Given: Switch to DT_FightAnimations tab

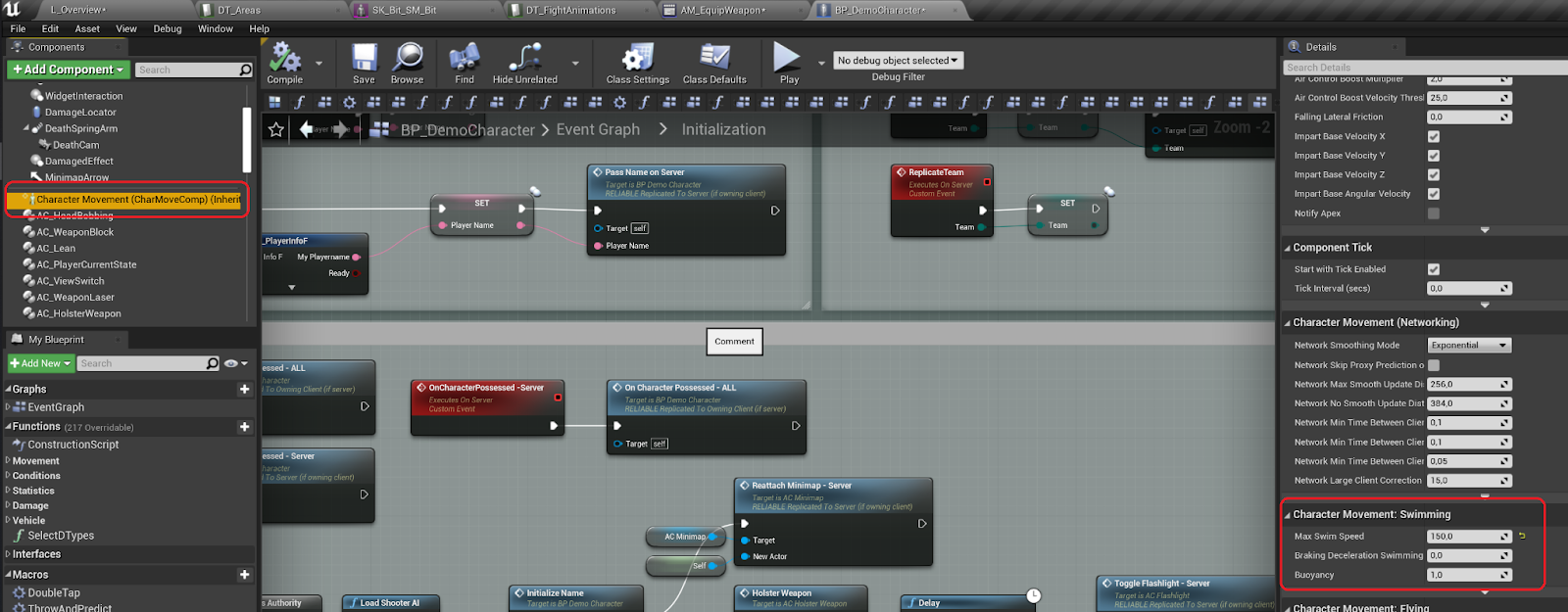Looking at the screenshot, I should click(571, 10).
